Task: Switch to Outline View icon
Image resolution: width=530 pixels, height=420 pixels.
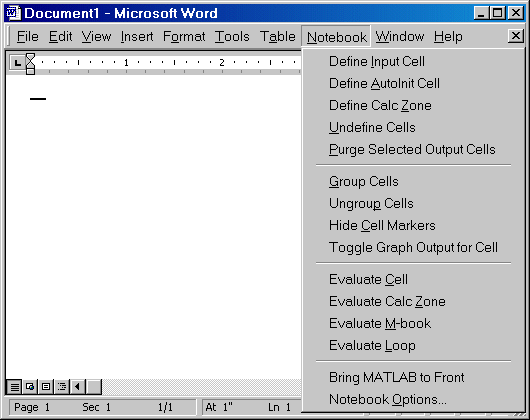Action: (62, 387)
